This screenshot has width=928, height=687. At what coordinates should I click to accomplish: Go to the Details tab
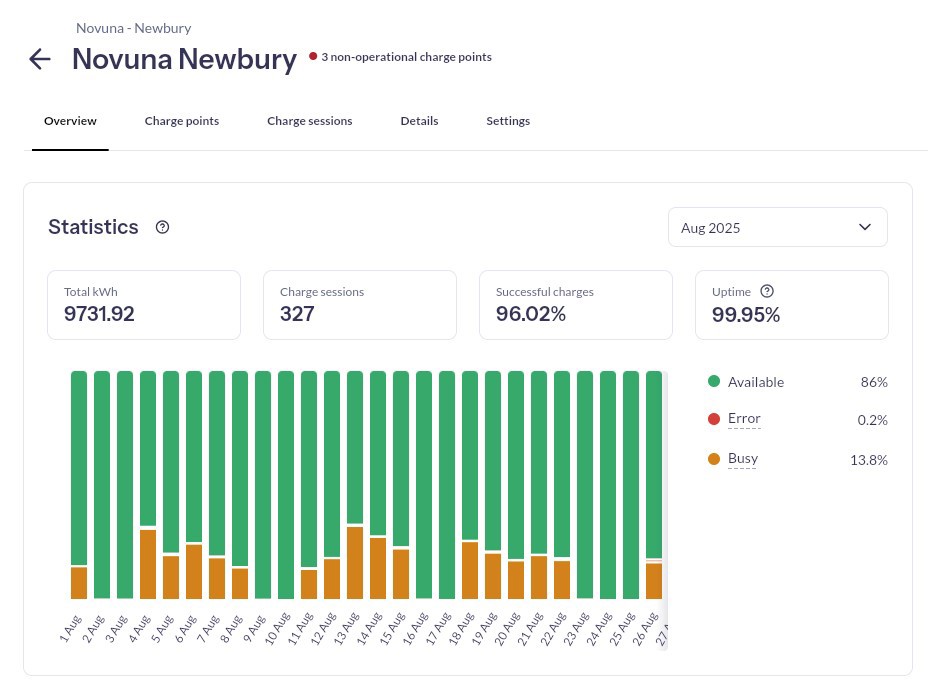pyautogui.click(x=419, y=121)
